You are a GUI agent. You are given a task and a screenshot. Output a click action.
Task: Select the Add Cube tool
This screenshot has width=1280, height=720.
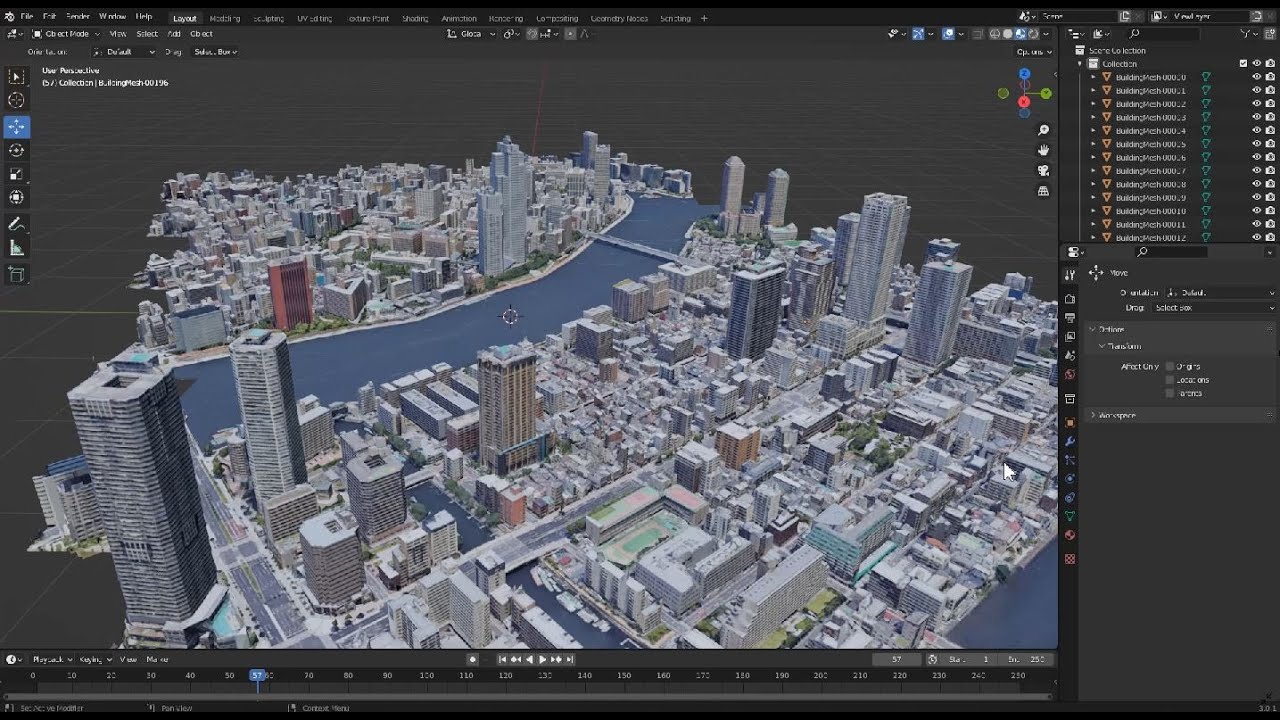[x=16, y=274]
